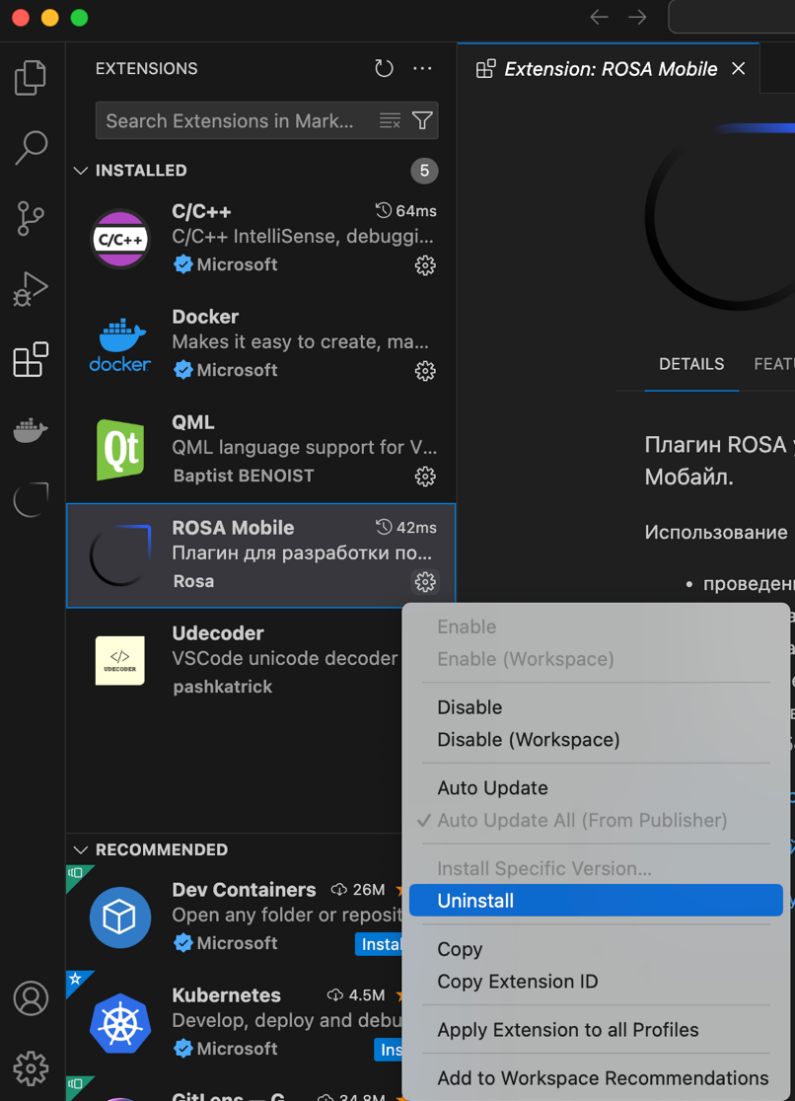Collapse the RECOMMENDED extensions section

coord(81,850)
